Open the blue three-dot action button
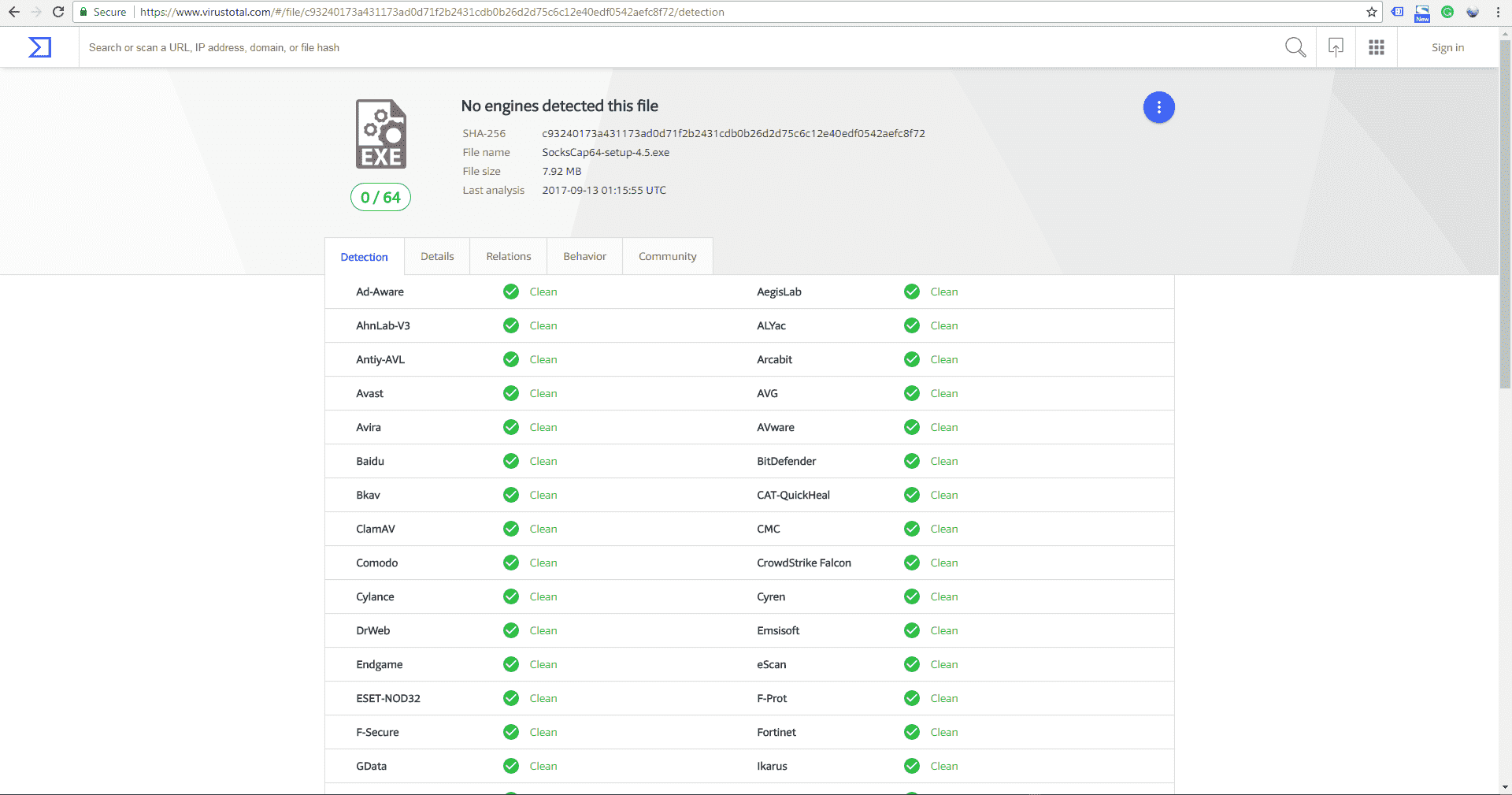The image size is (1512, 795). pyautogui.click(x=1158, y=107)
